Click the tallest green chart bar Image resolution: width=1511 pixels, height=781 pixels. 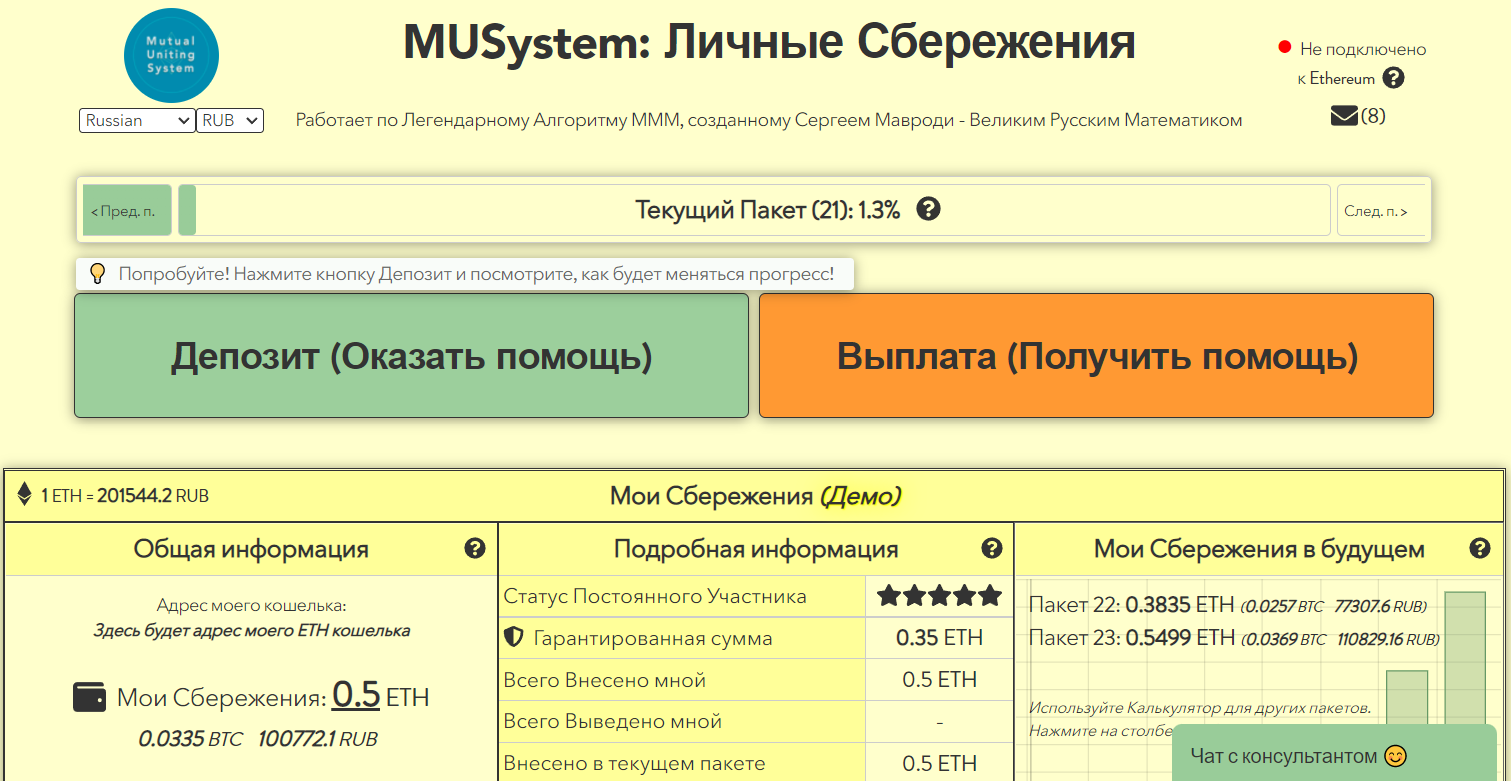click(1465, 658)
